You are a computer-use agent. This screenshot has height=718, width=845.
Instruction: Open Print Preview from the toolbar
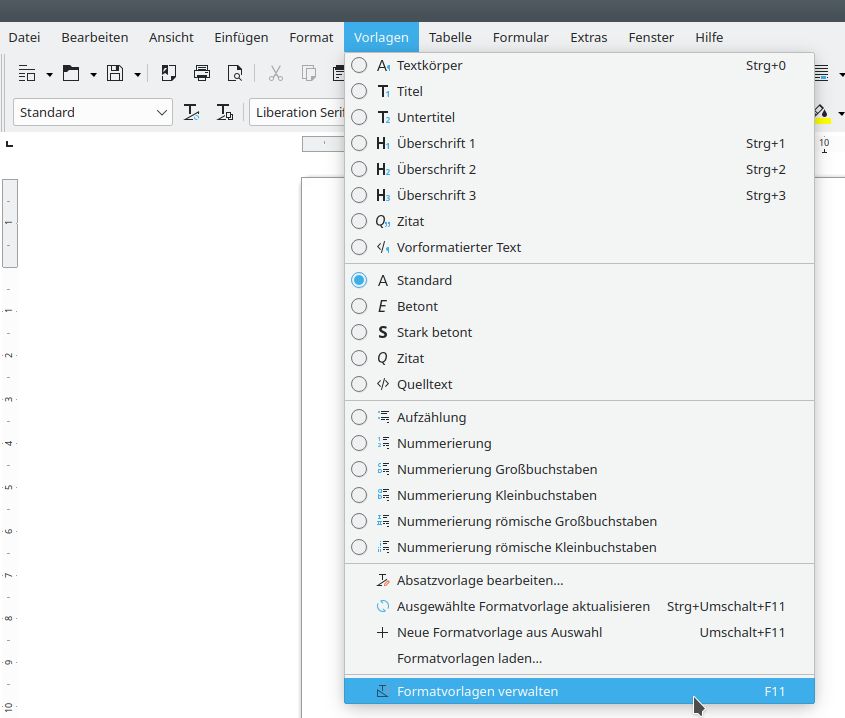(235, 73)
